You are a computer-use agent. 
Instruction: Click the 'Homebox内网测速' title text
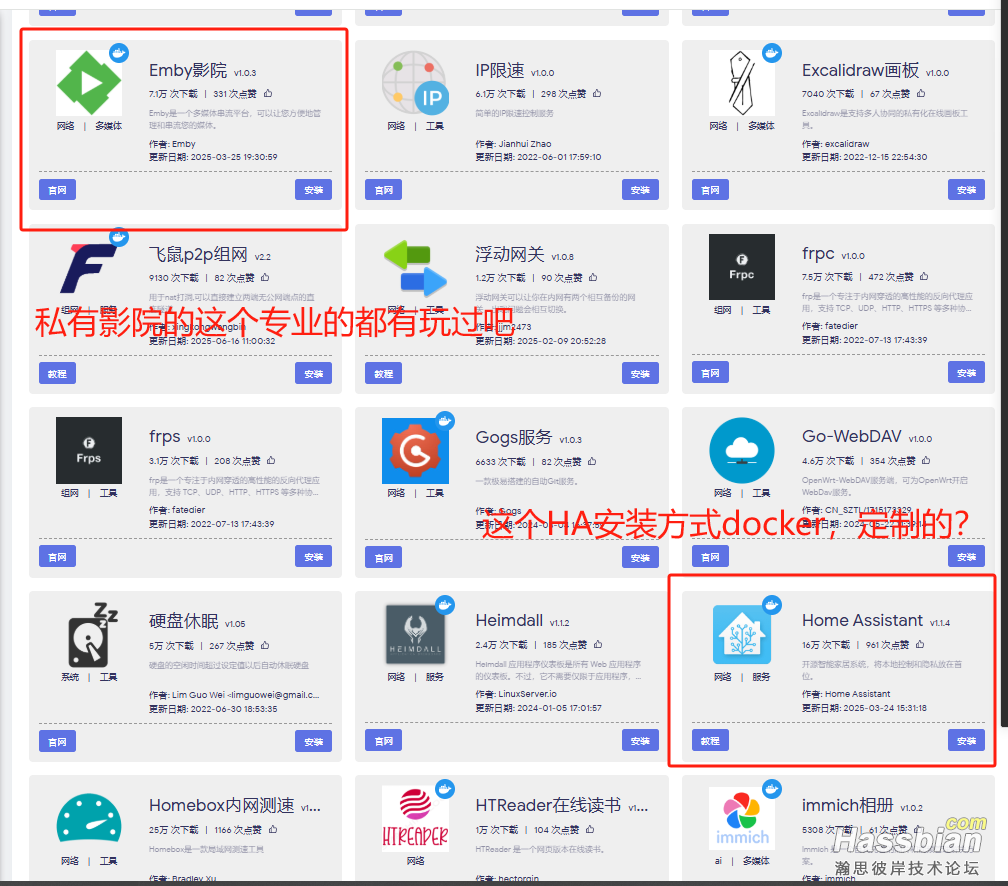222,805
